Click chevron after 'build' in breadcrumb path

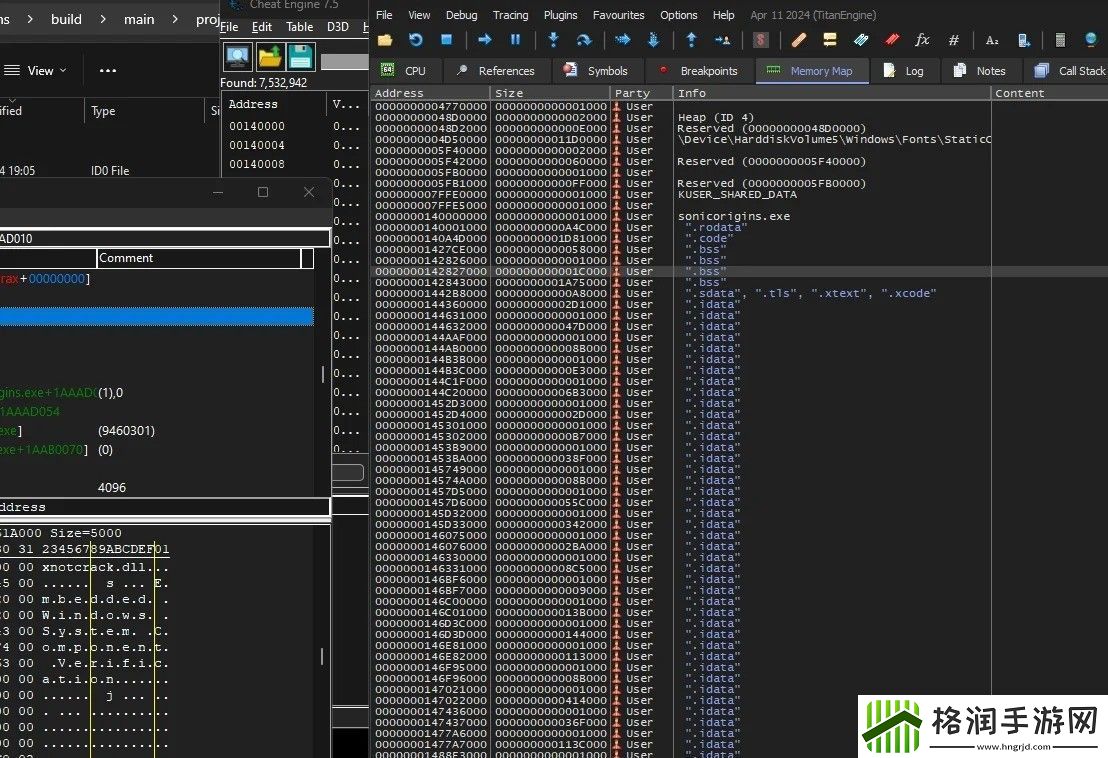(x=104, y=19)
